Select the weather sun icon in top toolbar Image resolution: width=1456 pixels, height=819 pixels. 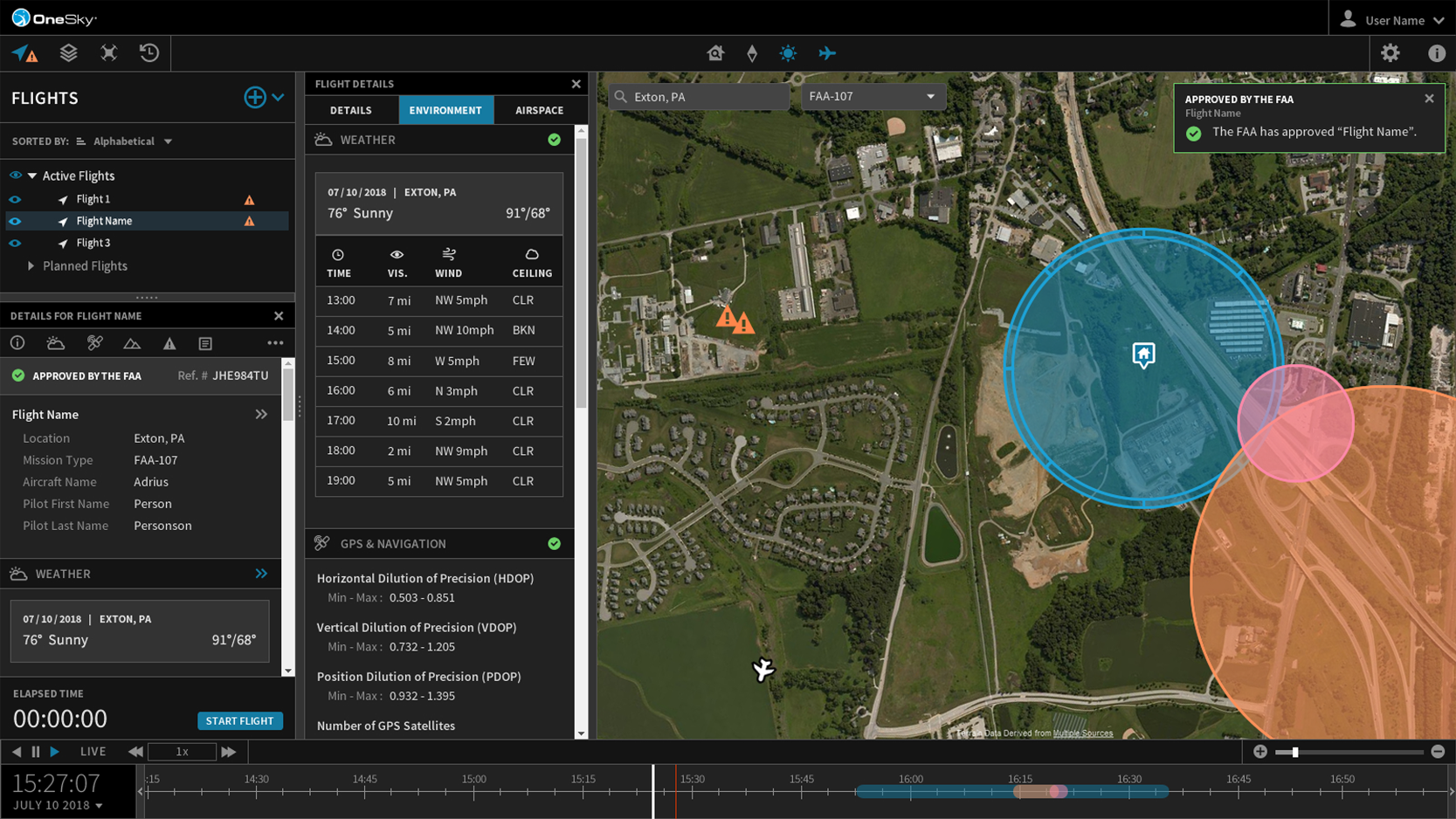pyautogui.click(x=788, y=53)
